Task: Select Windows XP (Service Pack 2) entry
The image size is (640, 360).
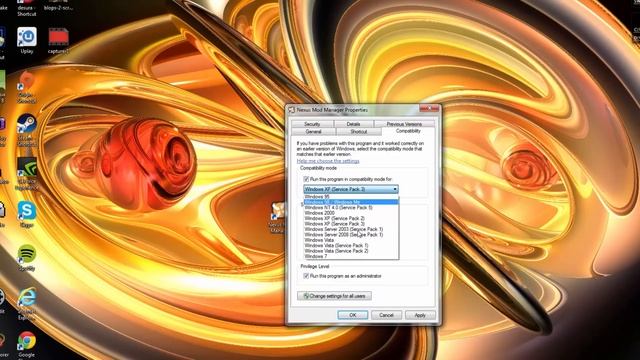Action: point(351,218)
